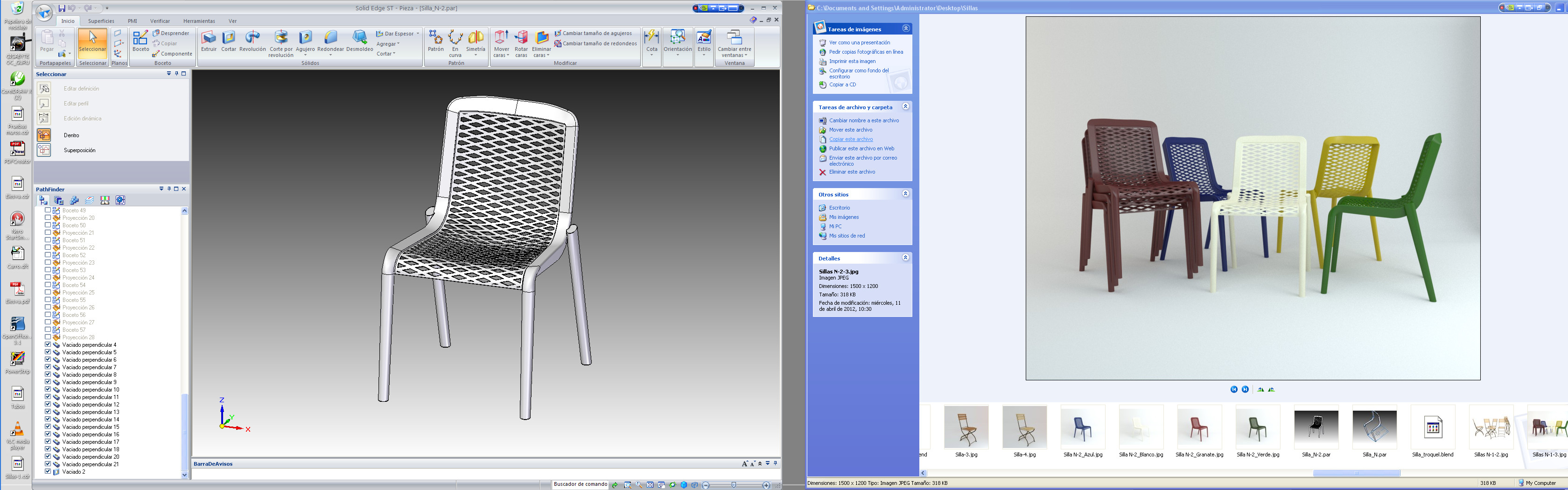Open the Cota dimension tool

pos(652,42)
